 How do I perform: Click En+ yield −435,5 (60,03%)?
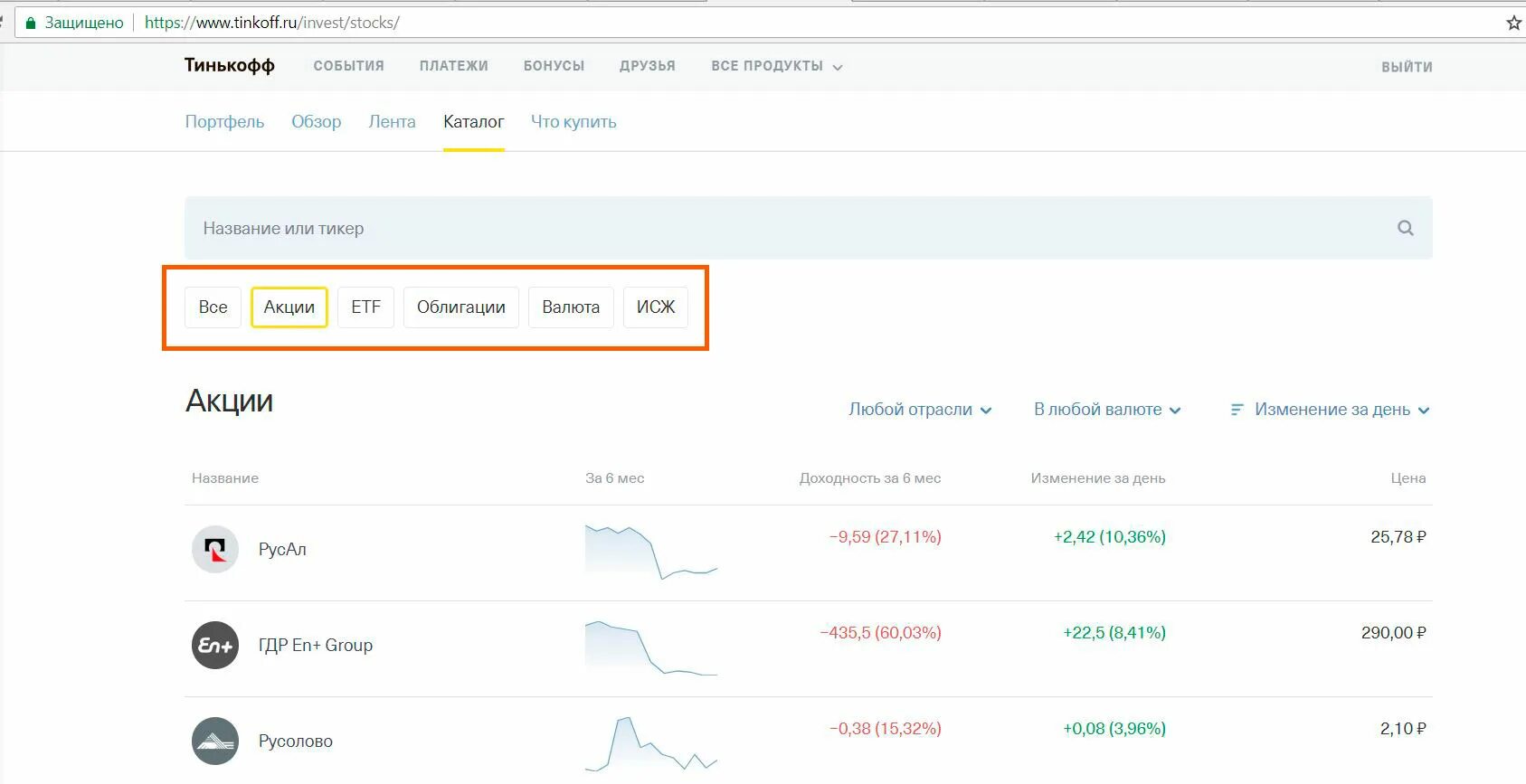click(x=880, y=633)
